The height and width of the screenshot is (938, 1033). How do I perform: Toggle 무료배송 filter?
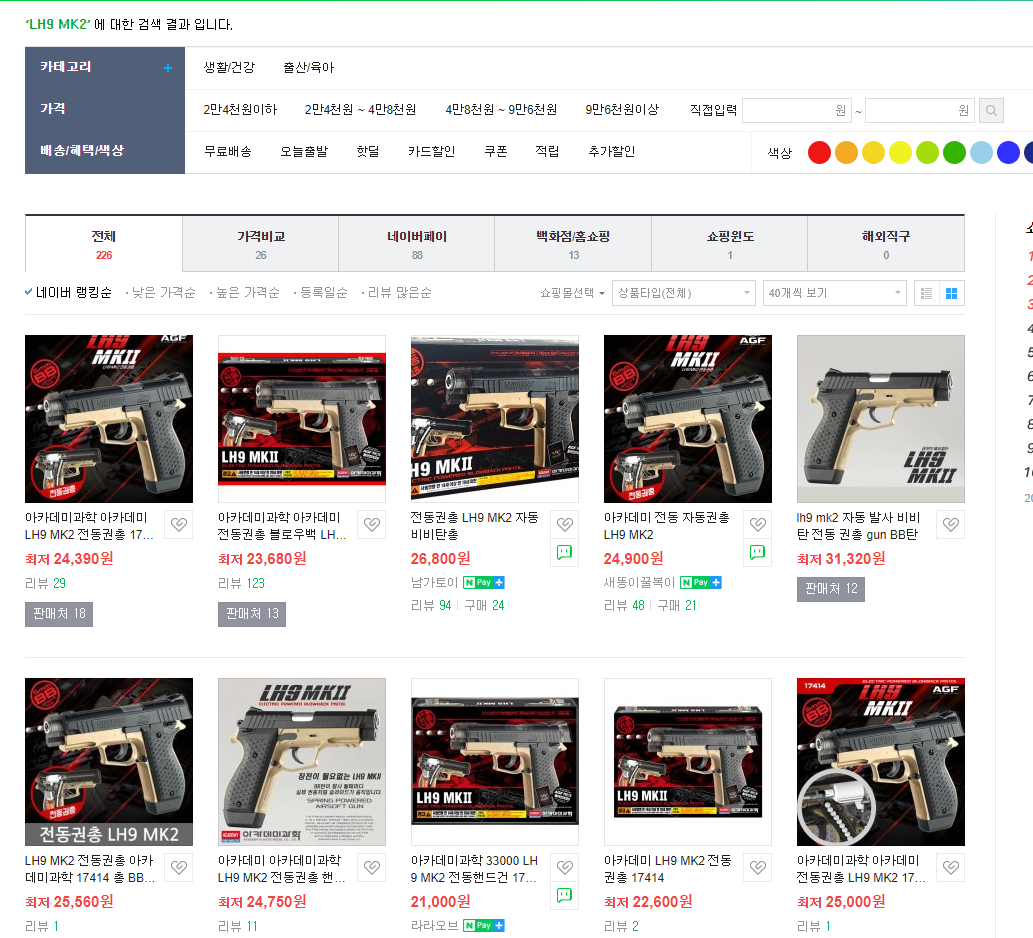[x=227, y=152]
